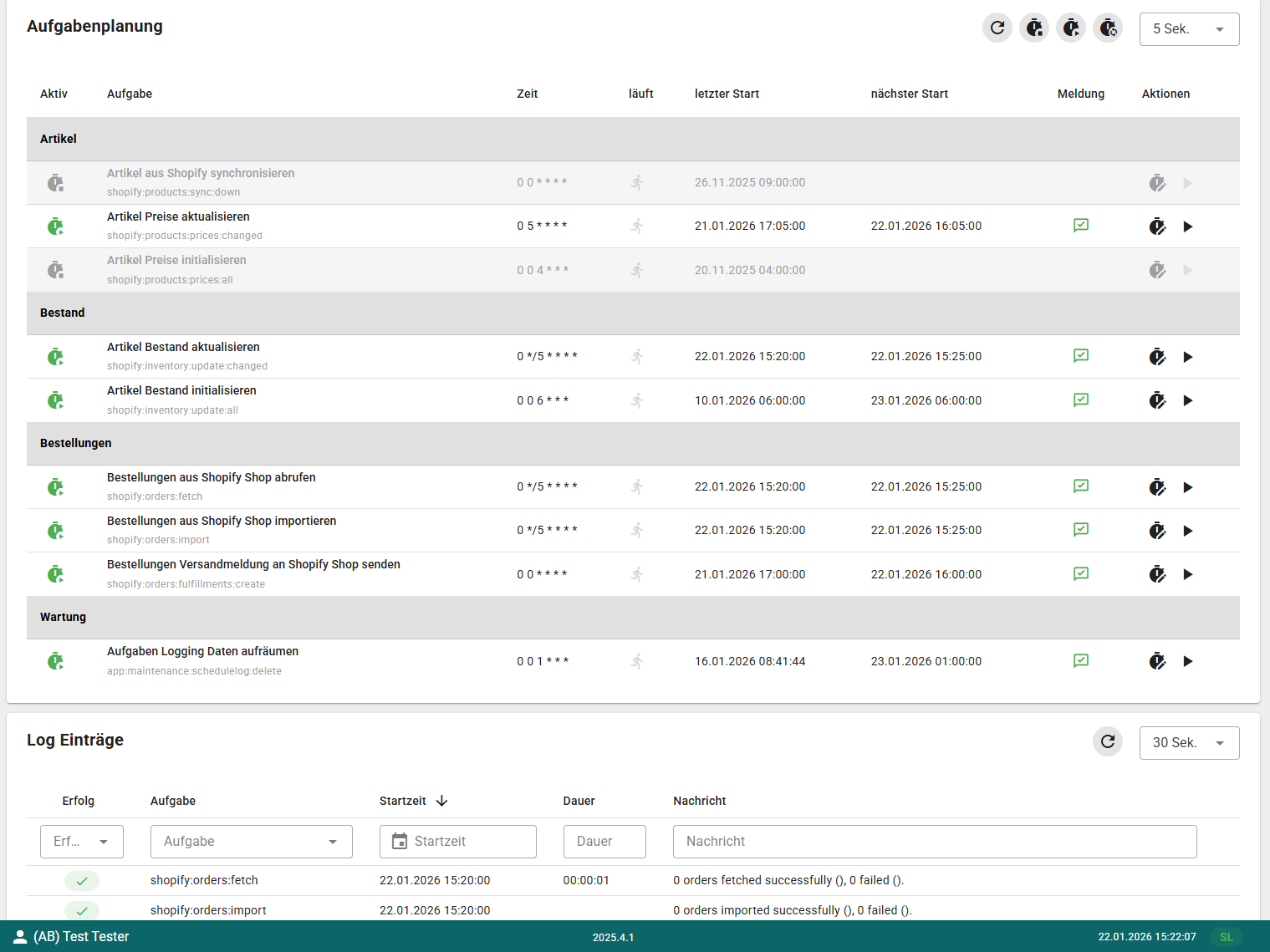Activate the Artikel Preise initialisieren task
The image size is (1270, 952).
tap(55, 269)
